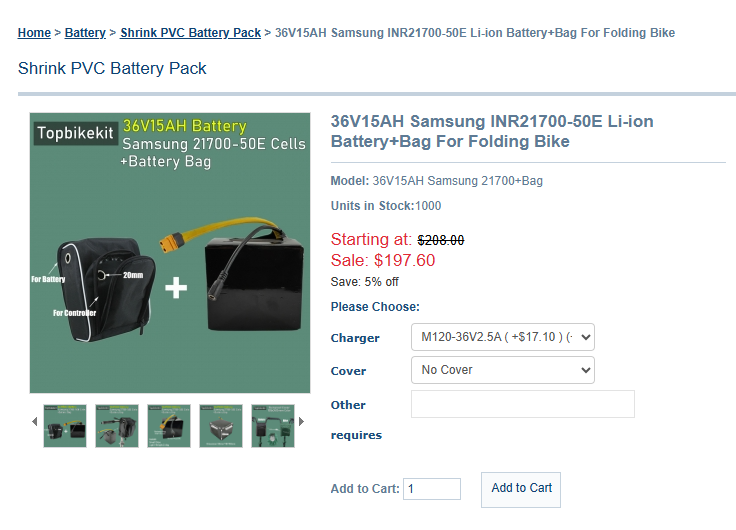Focus the Add to Cart quantity box
Viewport: 736px width, 530px height.
pyautogui.click(x=432, y=489)
